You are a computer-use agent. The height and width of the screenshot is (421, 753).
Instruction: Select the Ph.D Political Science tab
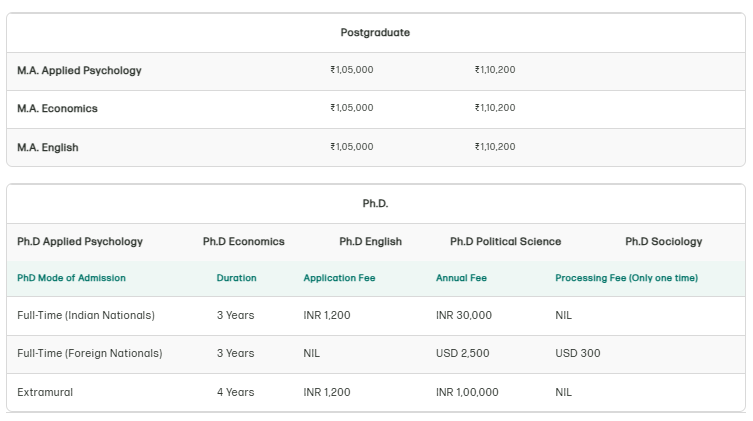pos(505,241)
